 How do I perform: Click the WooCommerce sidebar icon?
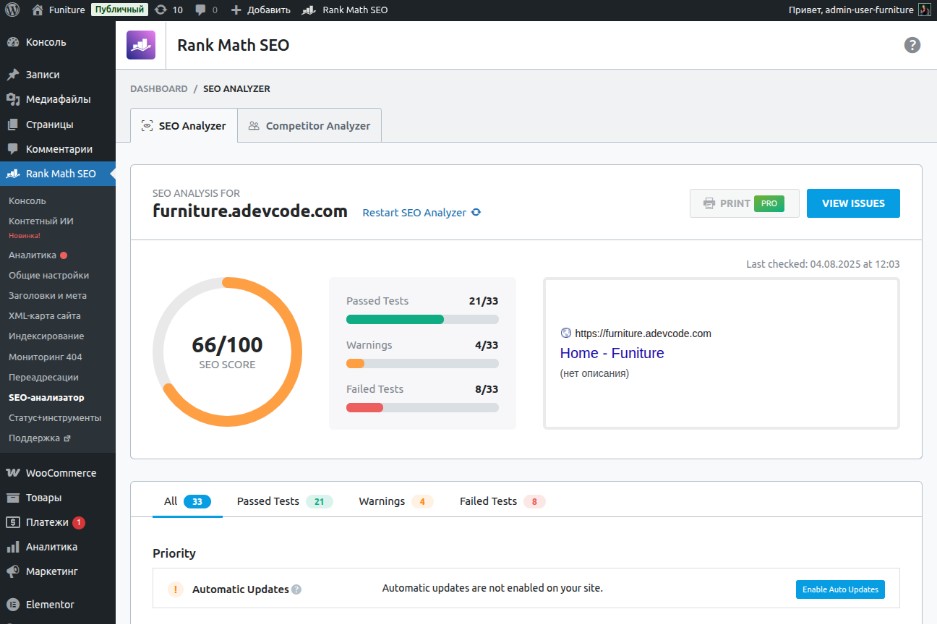point(13,473)
